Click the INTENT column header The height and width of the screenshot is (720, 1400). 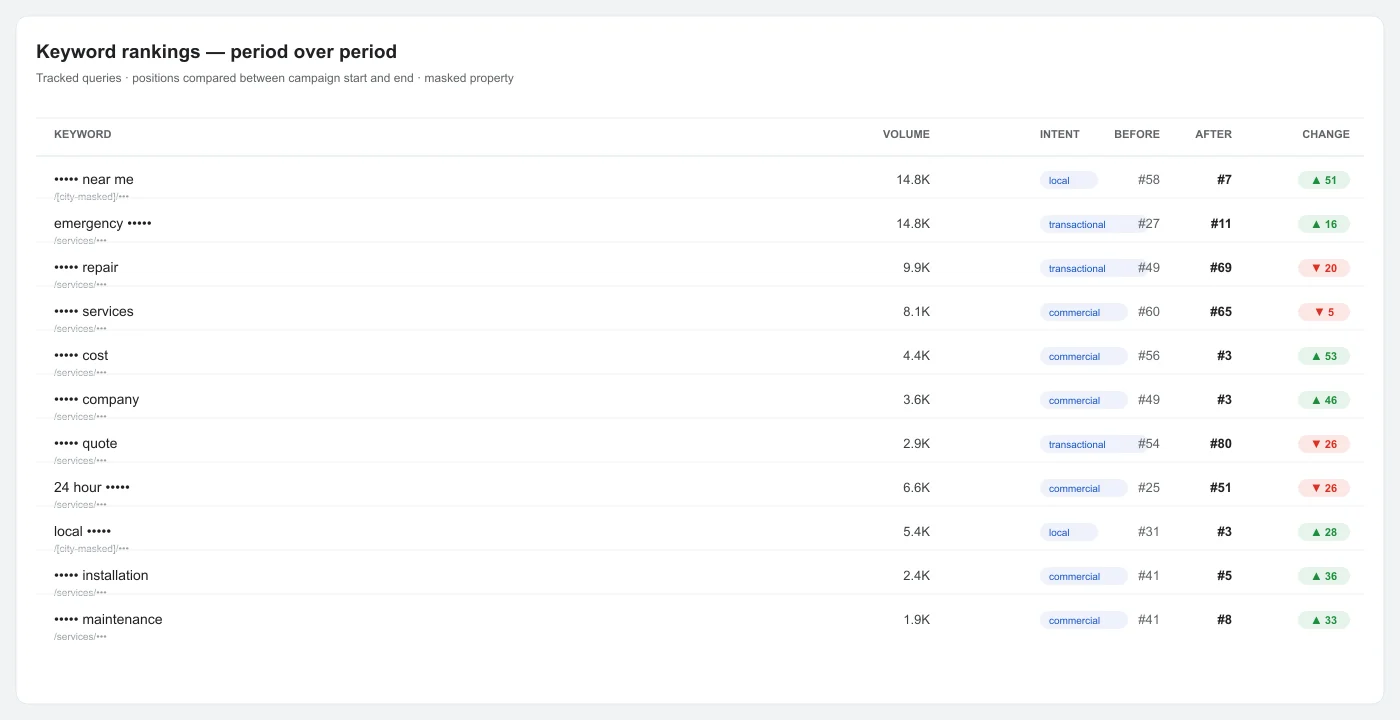point(1059,134)
